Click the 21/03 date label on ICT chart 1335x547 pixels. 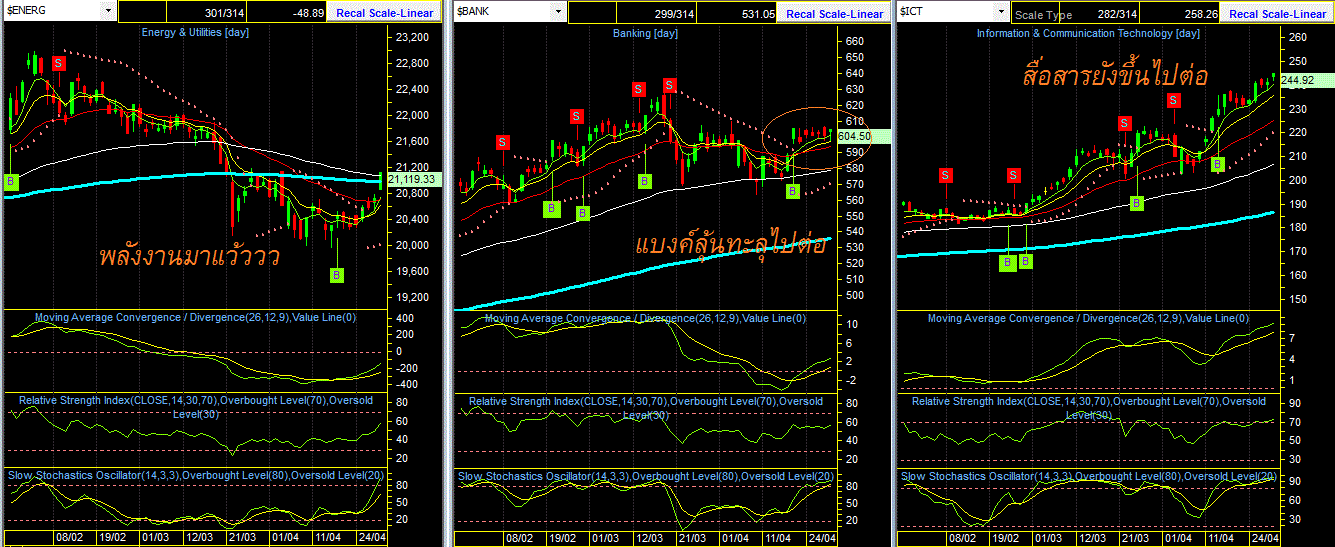(1134, 538)
